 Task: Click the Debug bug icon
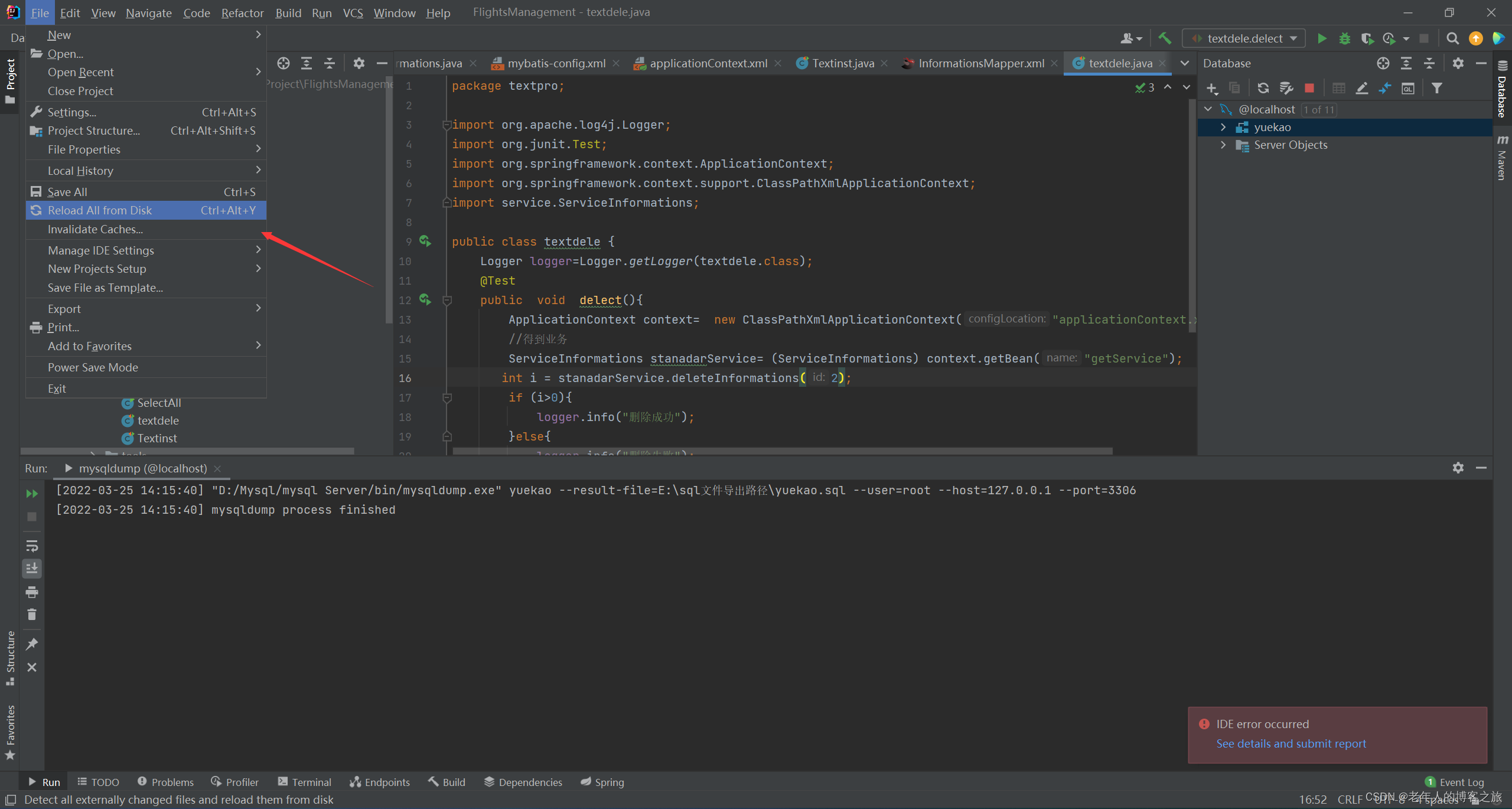[1345, 38]
